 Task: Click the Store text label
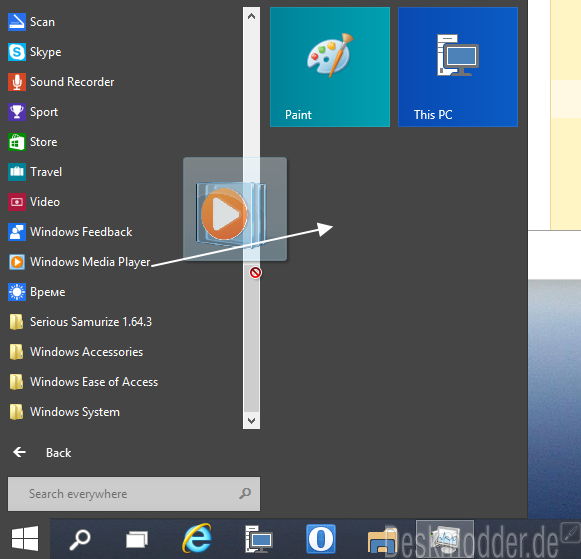coord(43,142)
